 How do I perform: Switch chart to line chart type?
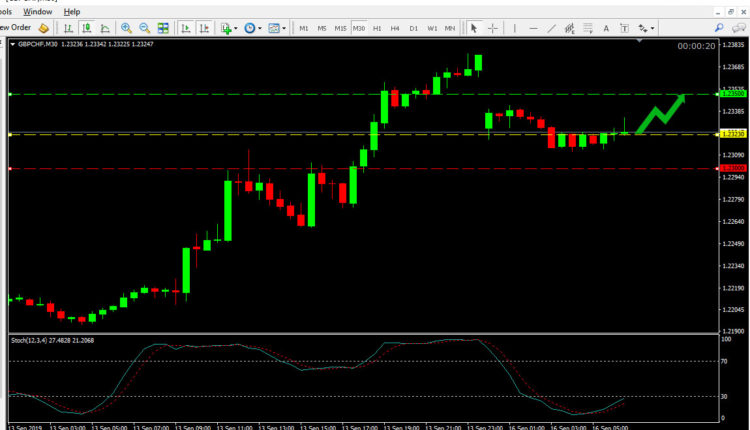[x=105, y=28]
